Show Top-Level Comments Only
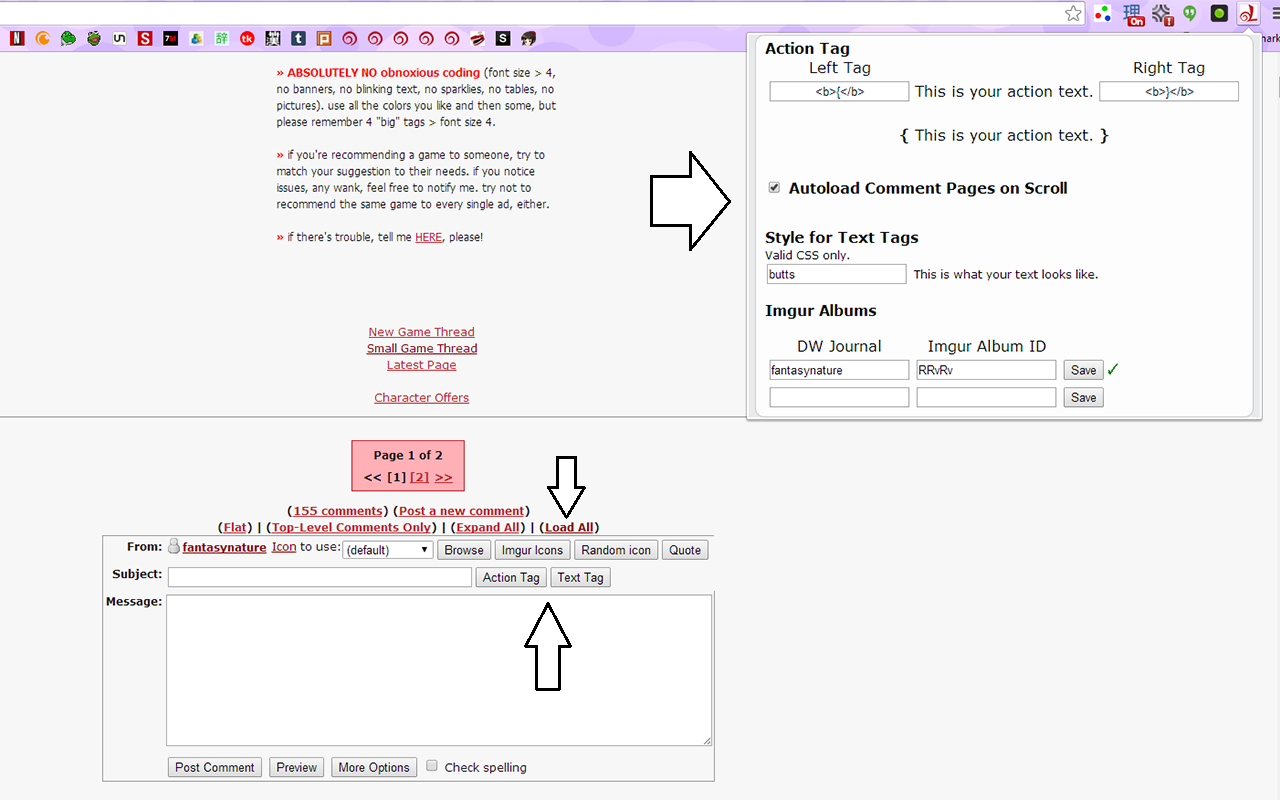Viewport: 1280px width, 800px height. pyautogui.click(x=352, y=527)
